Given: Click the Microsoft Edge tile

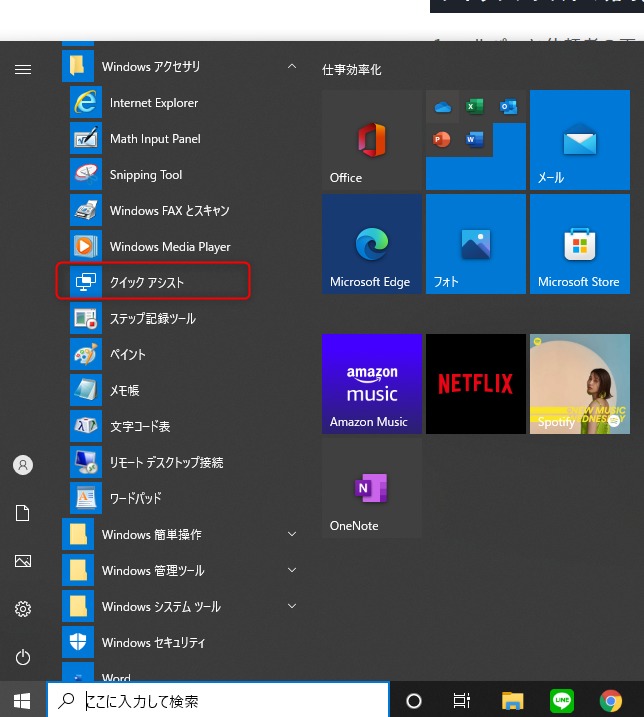Looking at the screenshot, I should click(371, 244).
